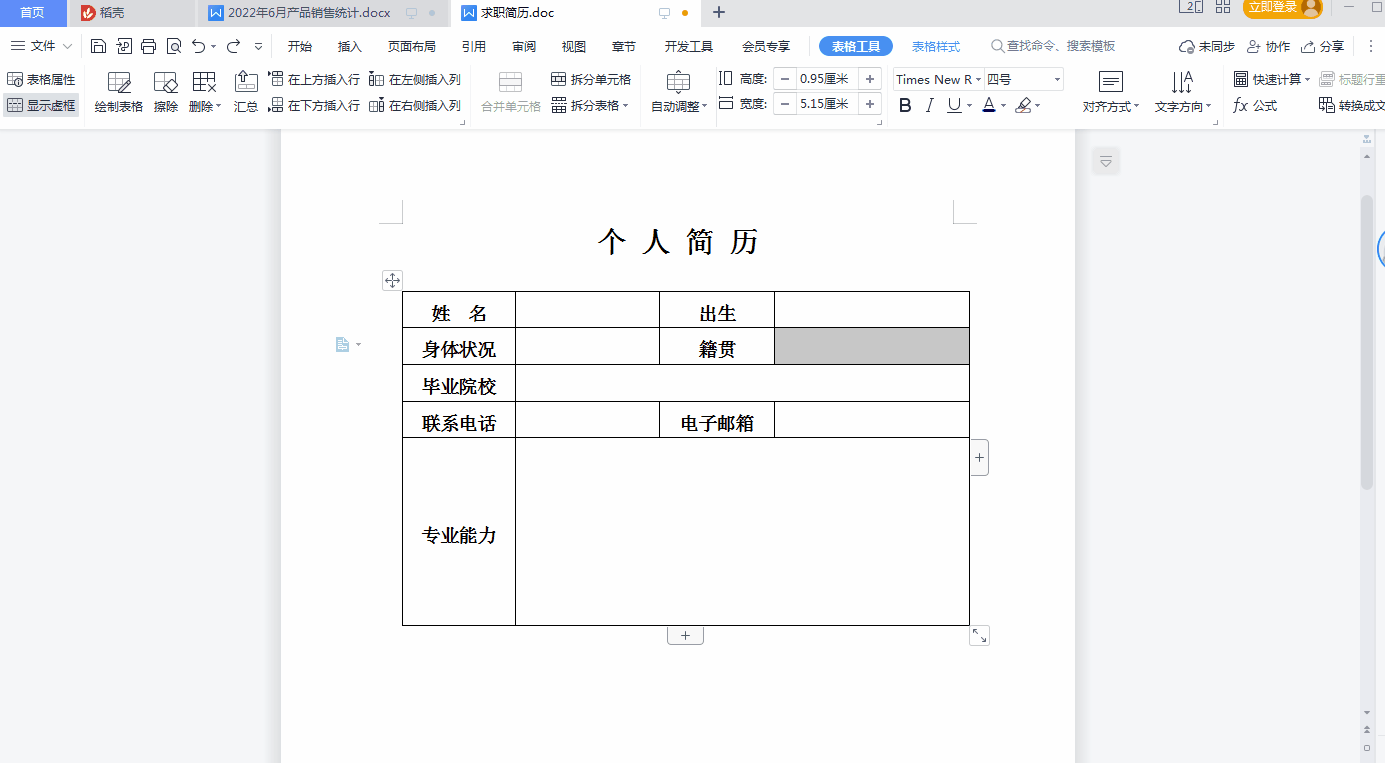Open the window layout grid icon in title bar
Image resolution: width=1385 pixels, height=763 pixels.
coord(1222,7)
